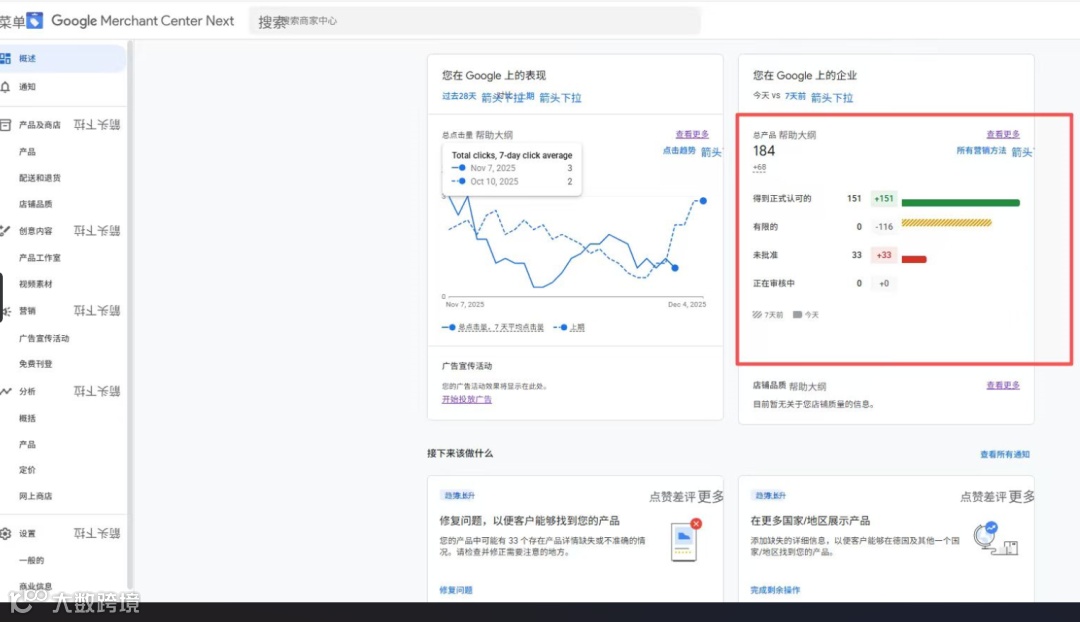
Task: Collapse the 营销 section
Action: 97,311
